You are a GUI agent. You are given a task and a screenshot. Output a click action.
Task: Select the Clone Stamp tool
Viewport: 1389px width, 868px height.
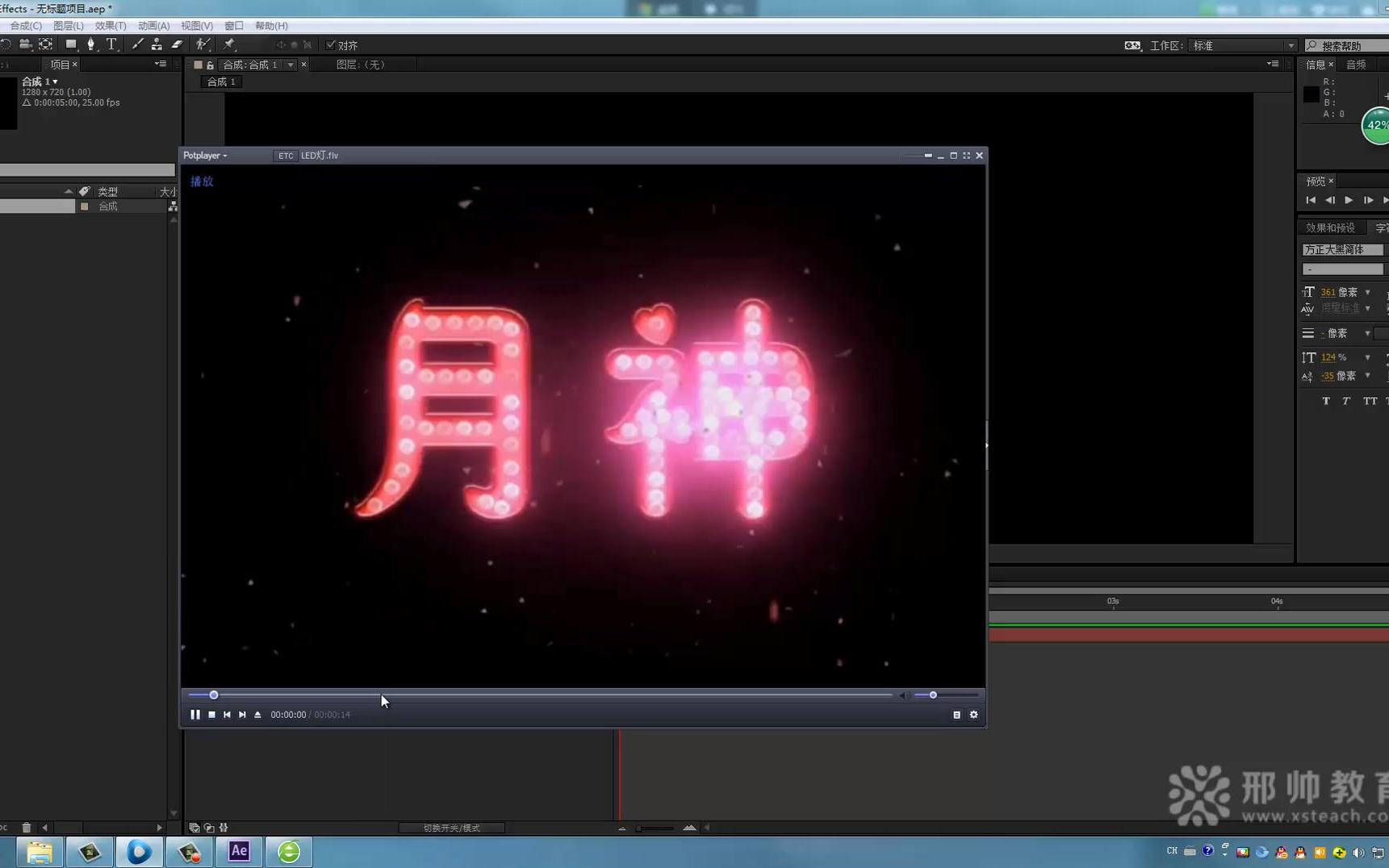[x=157, y=44]
